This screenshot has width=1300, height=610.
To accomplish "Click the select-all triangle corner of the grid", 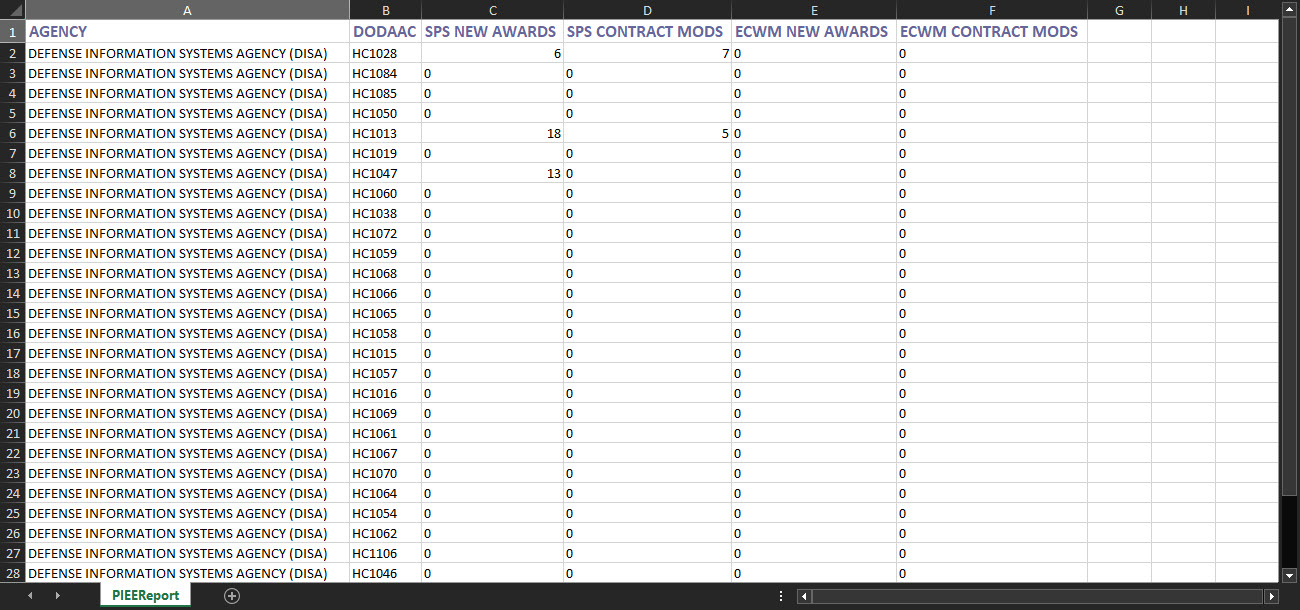I will coord(12,10).
